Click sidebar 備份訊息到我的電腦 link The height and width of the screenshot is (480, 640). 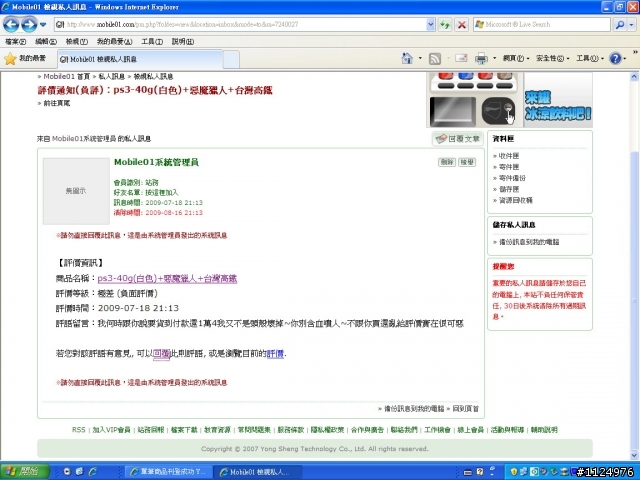(x=529, y=242)
